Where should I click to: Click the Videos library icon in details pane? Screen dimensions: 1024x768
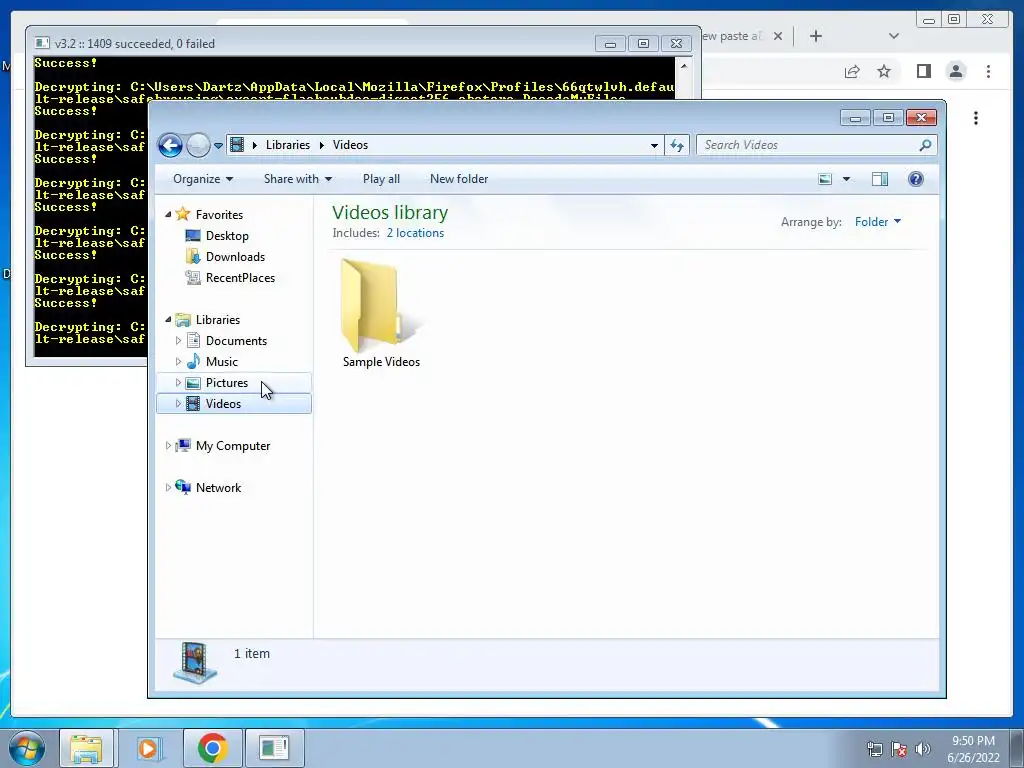click(x=195, y=662)
